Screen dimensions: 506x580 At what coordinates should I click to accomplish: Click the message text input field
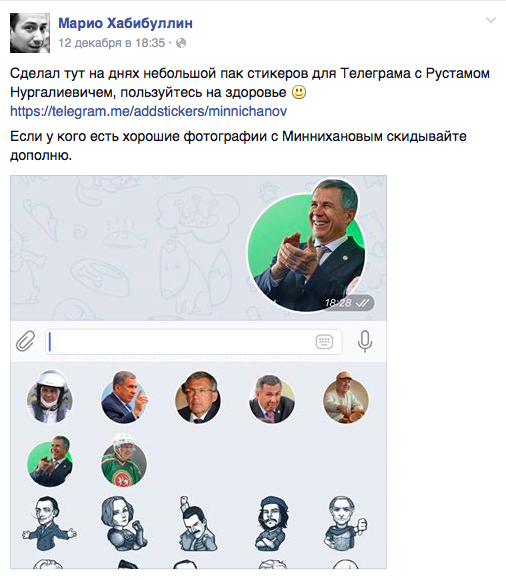[x=194, y=341]
